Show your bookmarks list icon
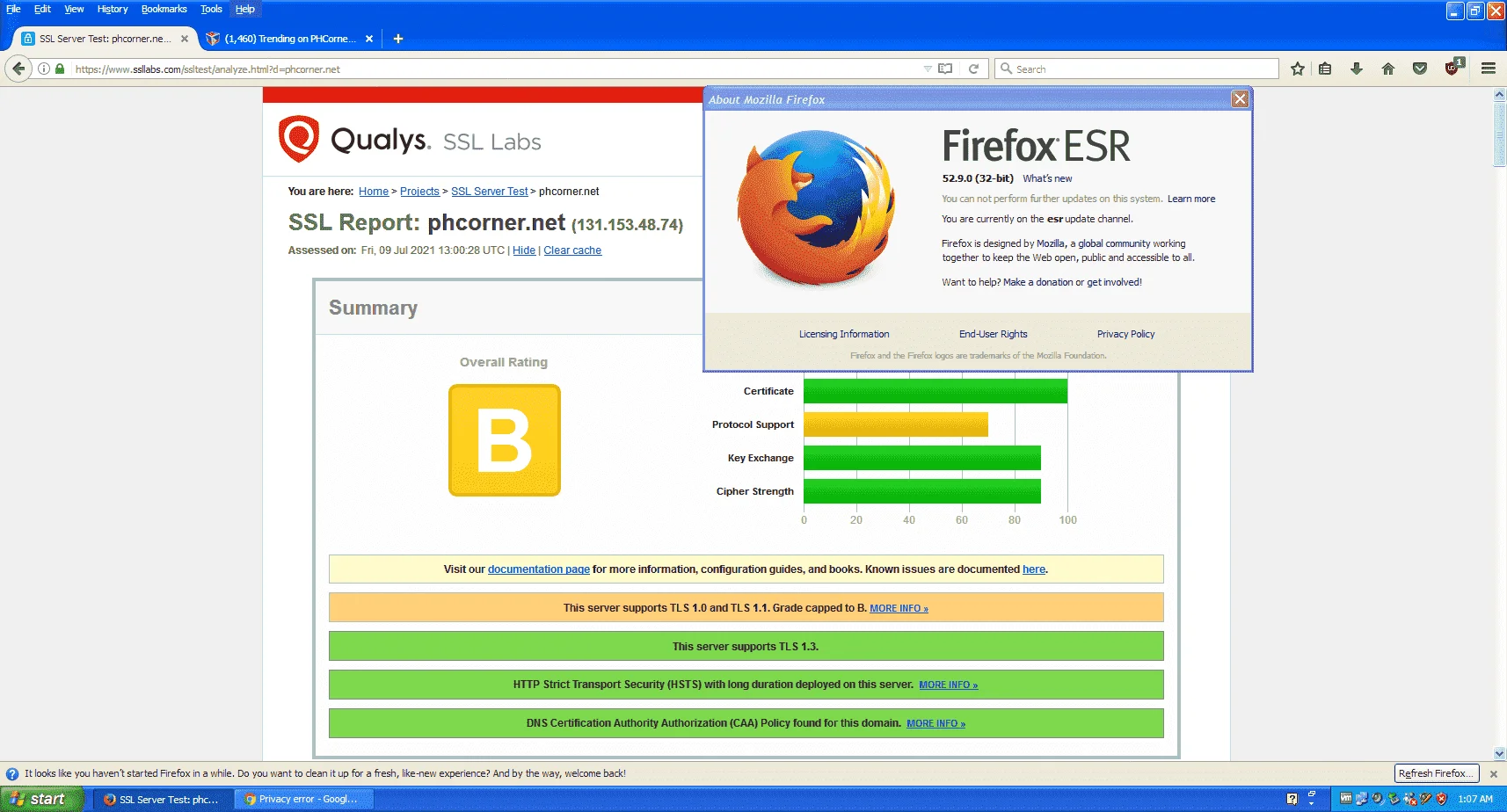1507x812 pixels. [1325, 69]
